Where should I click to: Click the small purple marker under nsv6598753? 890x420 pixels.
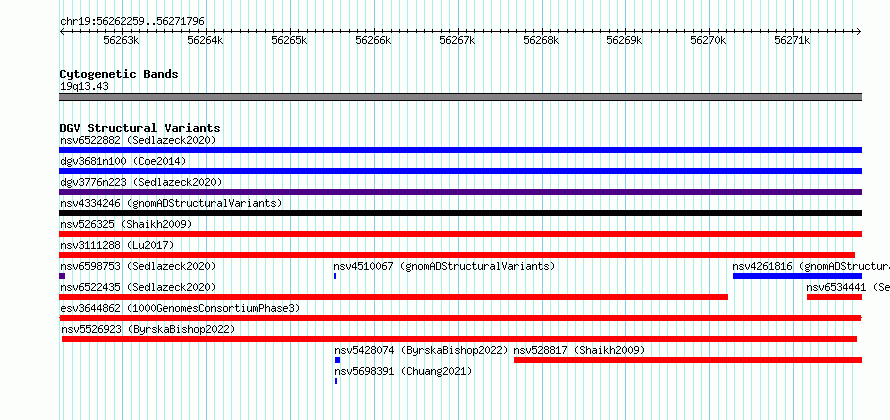(x=62, y=276)
